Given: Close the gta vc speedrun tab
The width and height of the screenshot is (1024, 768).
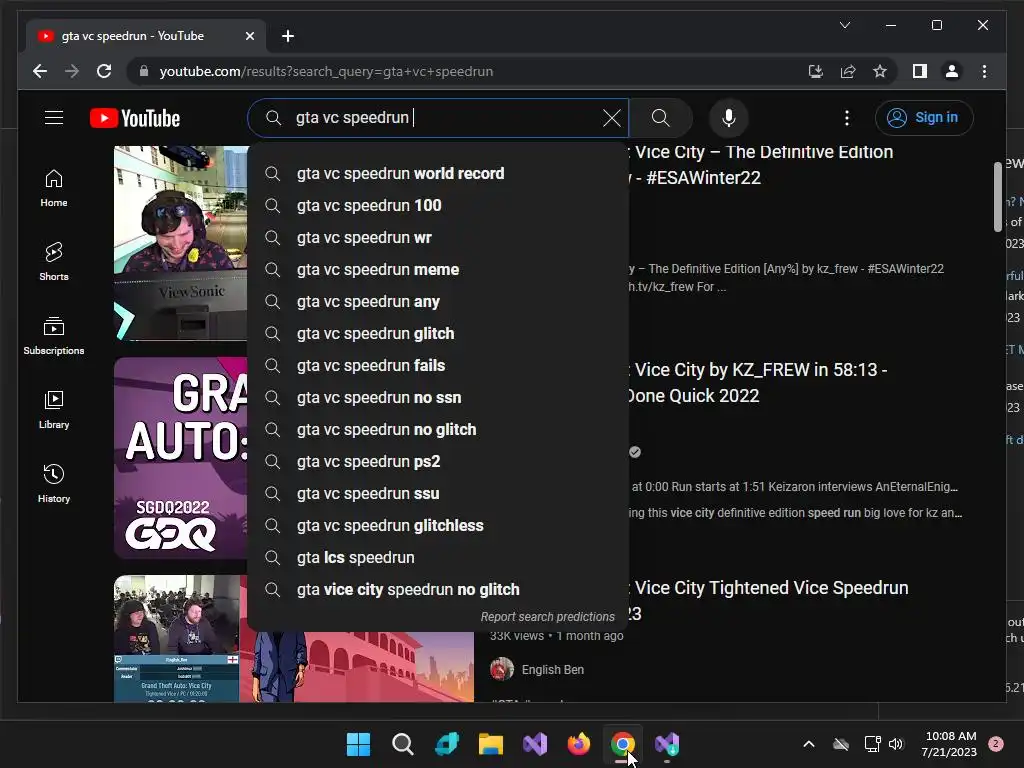Looking at the screenshot, I should click(249, 36).
